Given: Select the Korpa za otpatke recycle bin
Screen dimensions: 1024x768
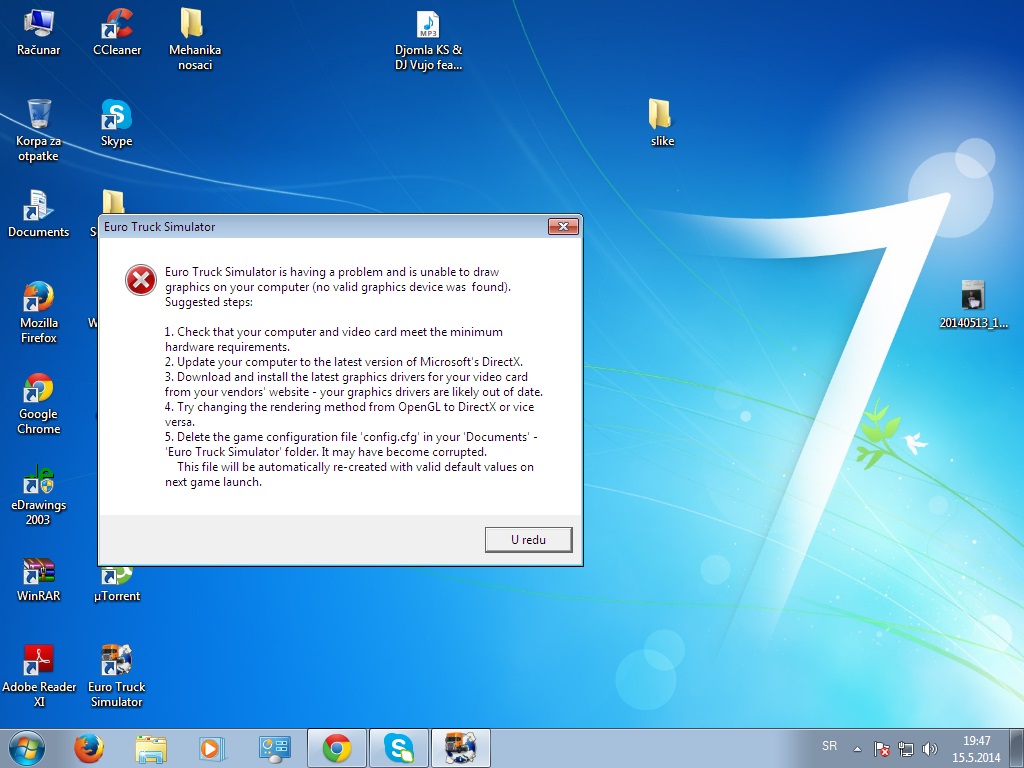Looking at the screenshot, I should coord(39,131).
